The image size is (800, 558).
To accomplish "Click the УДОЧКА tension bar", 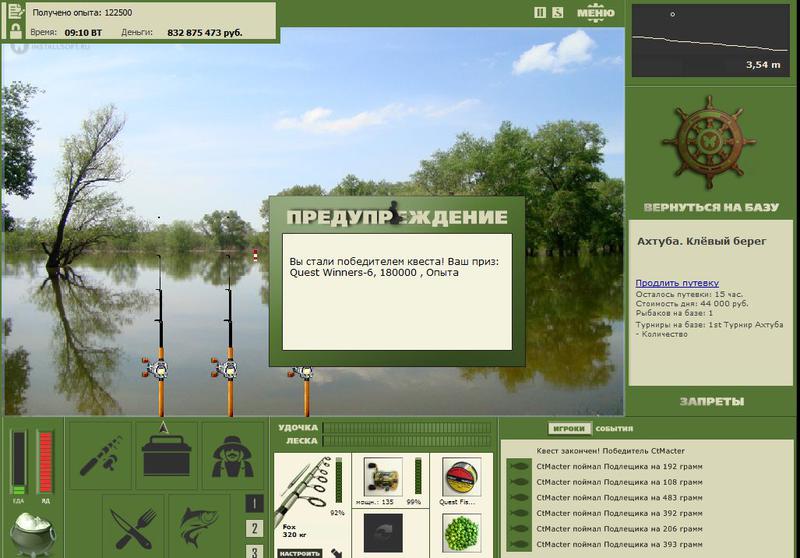I will (407, 428).
